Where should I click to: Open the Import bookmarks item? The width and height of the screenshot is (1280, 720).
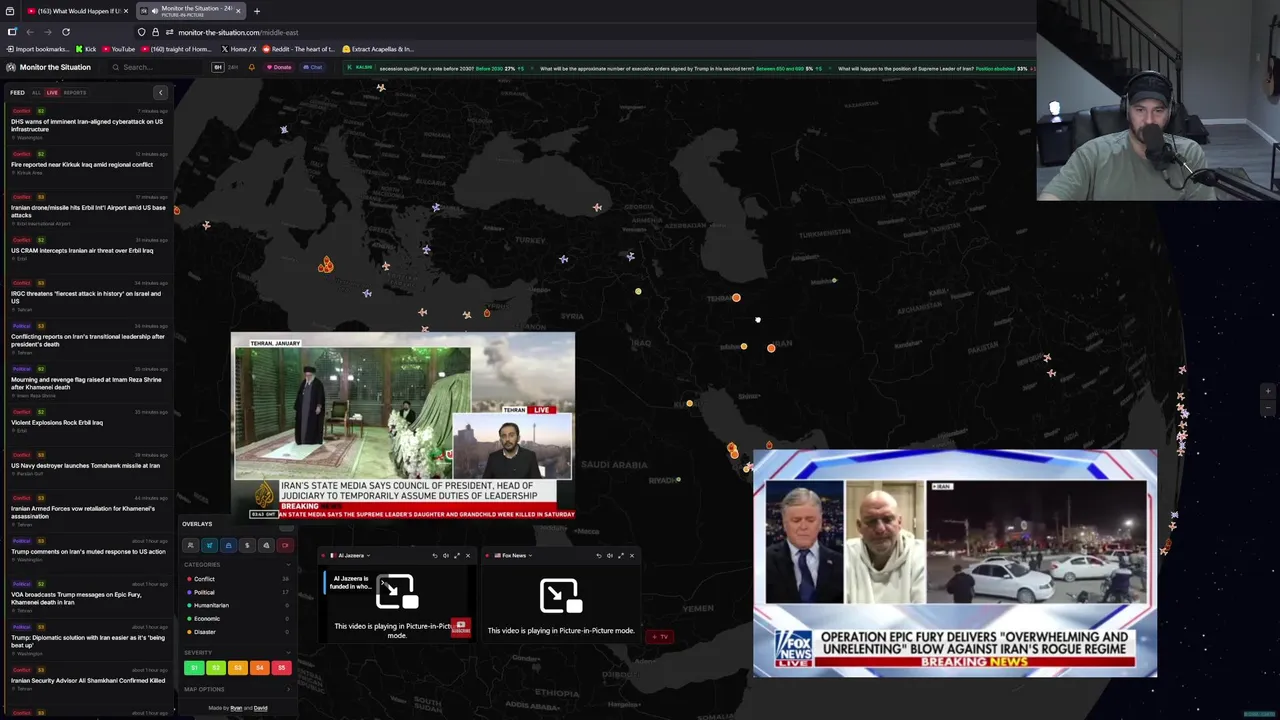click(38, 49)
